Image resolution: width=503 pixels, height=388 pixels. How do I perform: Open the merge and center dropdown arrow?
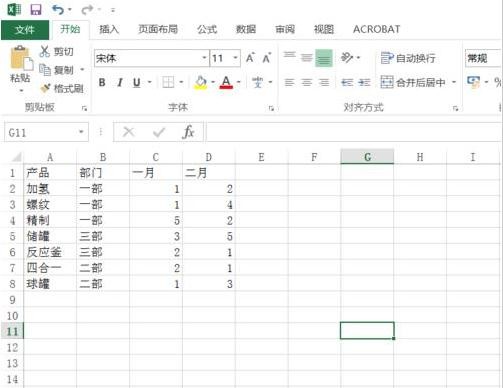[454, 82]
